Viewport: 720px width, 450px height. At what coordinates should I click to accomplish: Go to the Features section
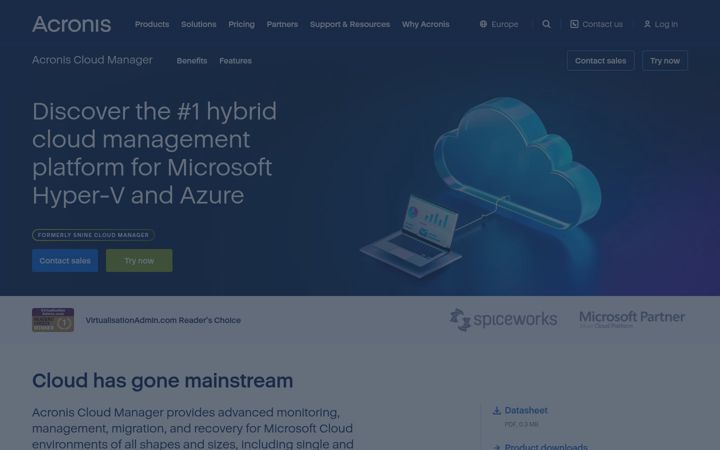pos(236,61)
